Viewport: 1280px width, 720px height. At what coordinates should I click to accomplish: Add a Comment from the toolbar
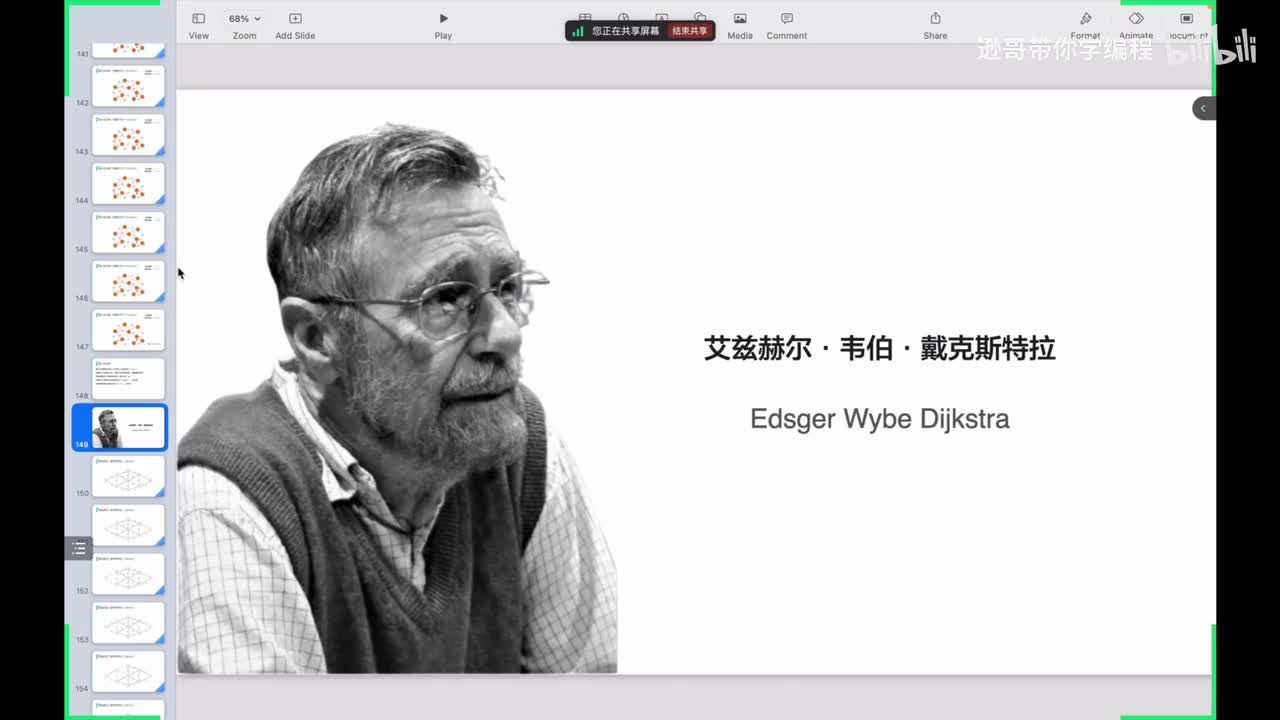(x=787, y=26)
